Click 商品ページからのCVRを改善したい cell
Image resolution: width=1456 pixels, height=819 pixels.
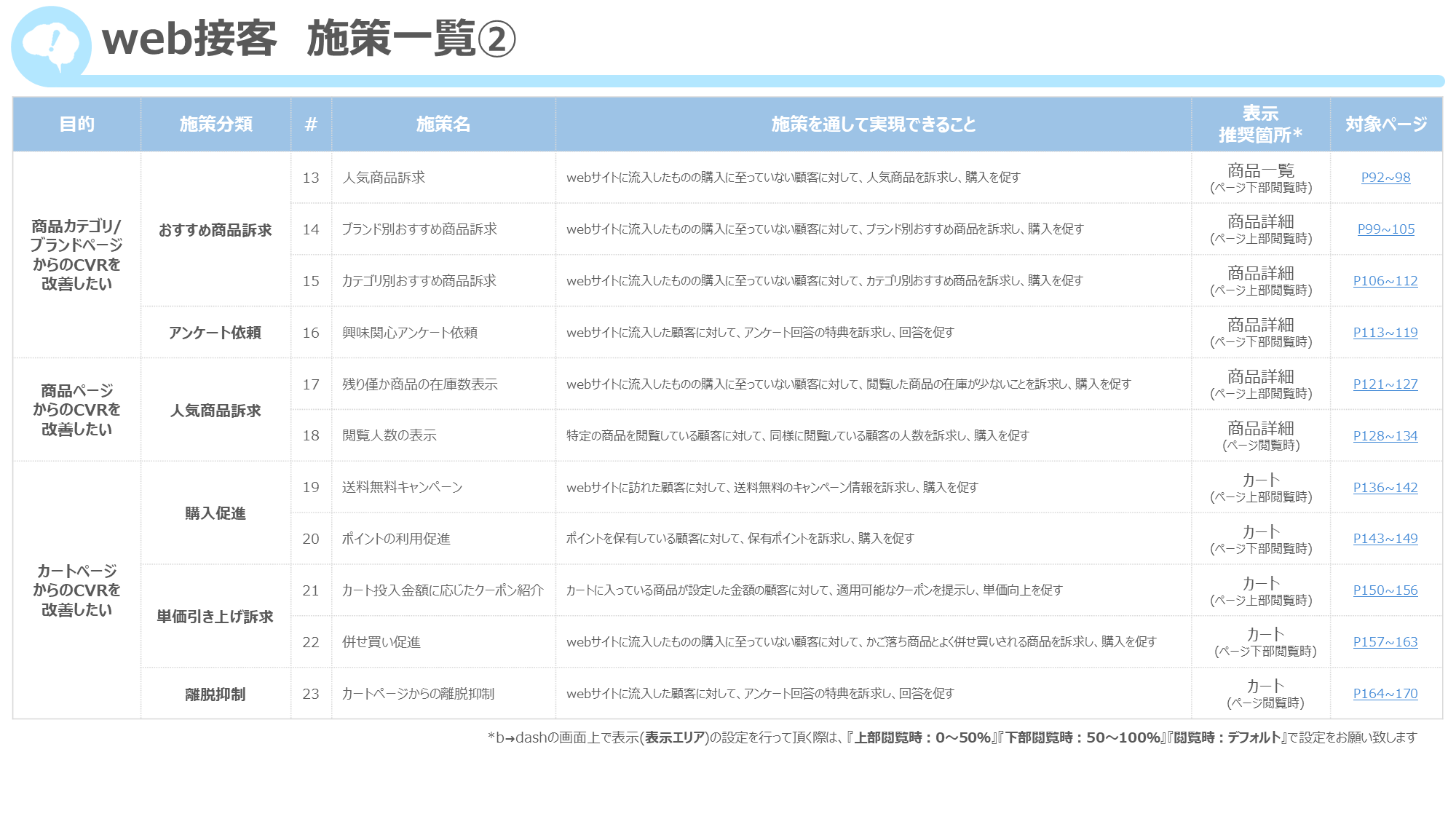point(76,410)
